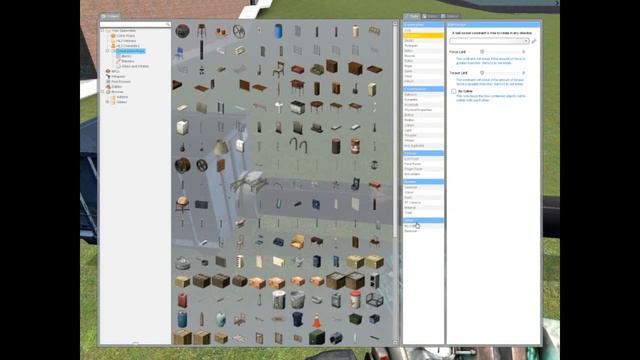640x360 pixels.
Task: Click the prop list vertical scrollbar
Action: [x=395, y=183]
